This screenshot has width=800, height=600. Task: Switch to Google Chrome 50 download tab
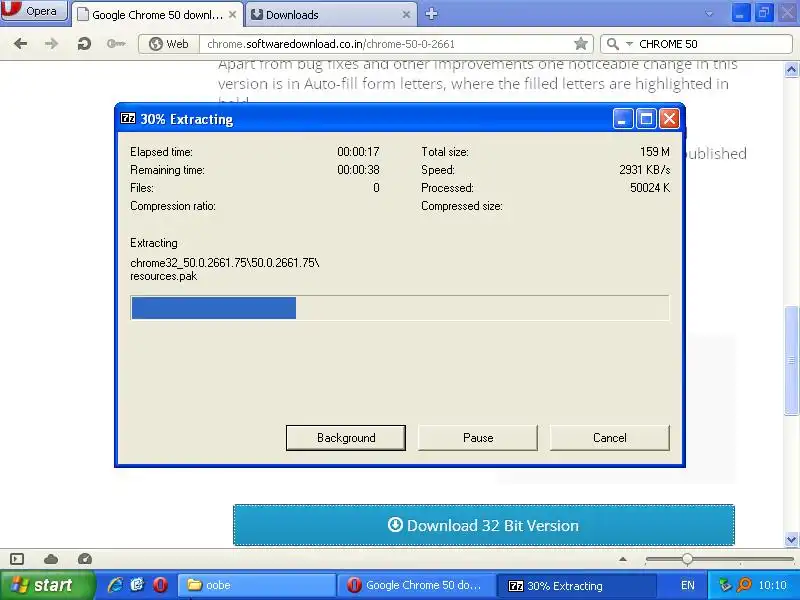pyautogui.click(x=158, y=15)
